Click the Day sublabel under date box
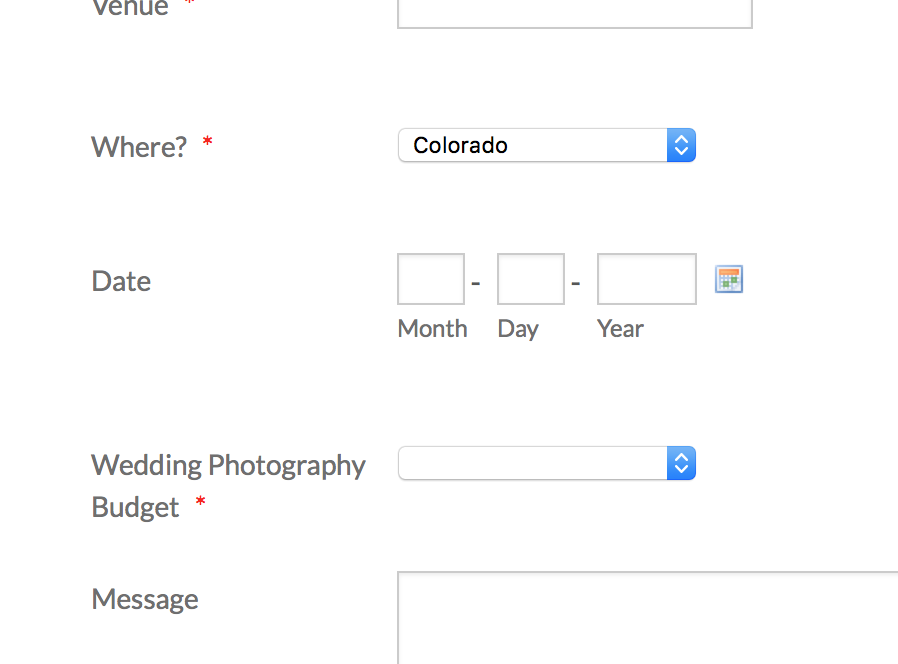898x664 pixels. (x=518, y=329)
